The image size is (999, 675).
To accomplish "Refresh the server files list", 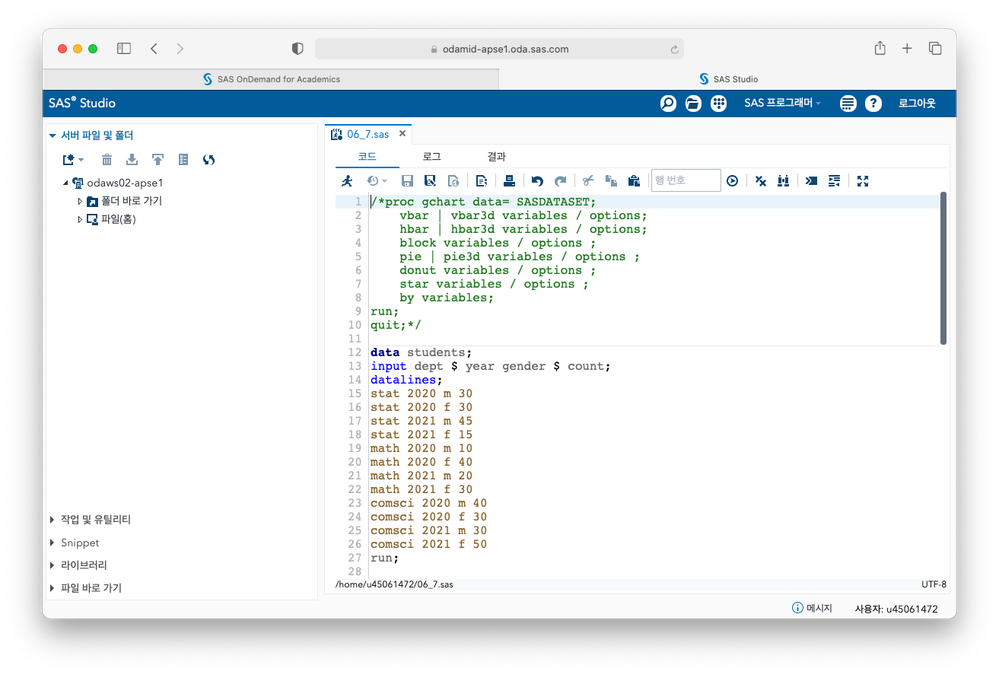I will [209, 159].
